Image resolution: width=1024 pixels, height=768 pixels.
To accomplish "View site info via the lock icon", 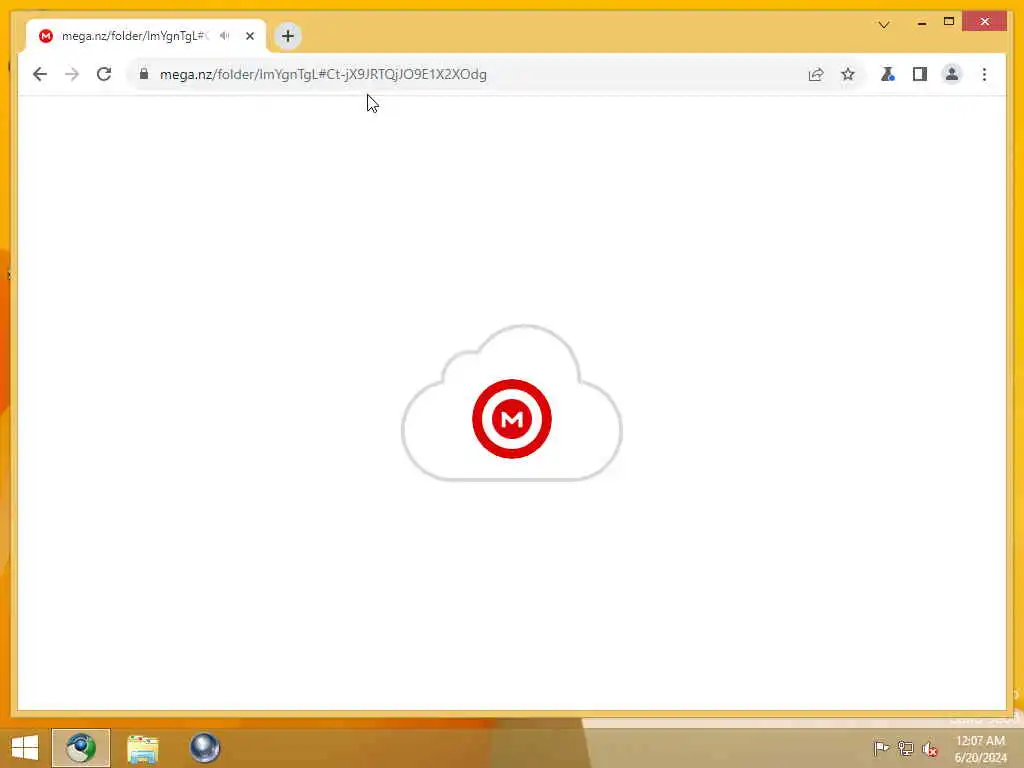I will point(144,74).
